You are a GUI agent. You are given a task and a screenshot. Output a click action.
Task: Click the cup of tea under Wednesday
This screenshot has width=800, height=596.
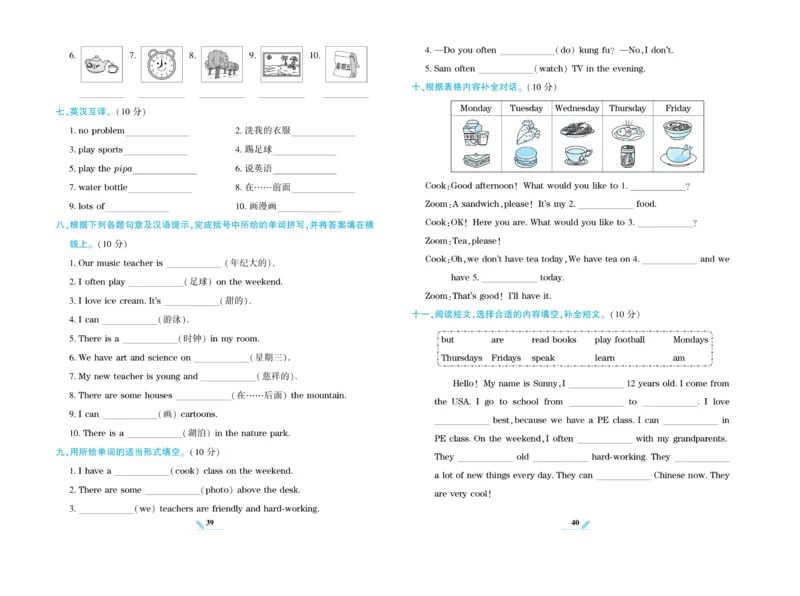(577, 156)
